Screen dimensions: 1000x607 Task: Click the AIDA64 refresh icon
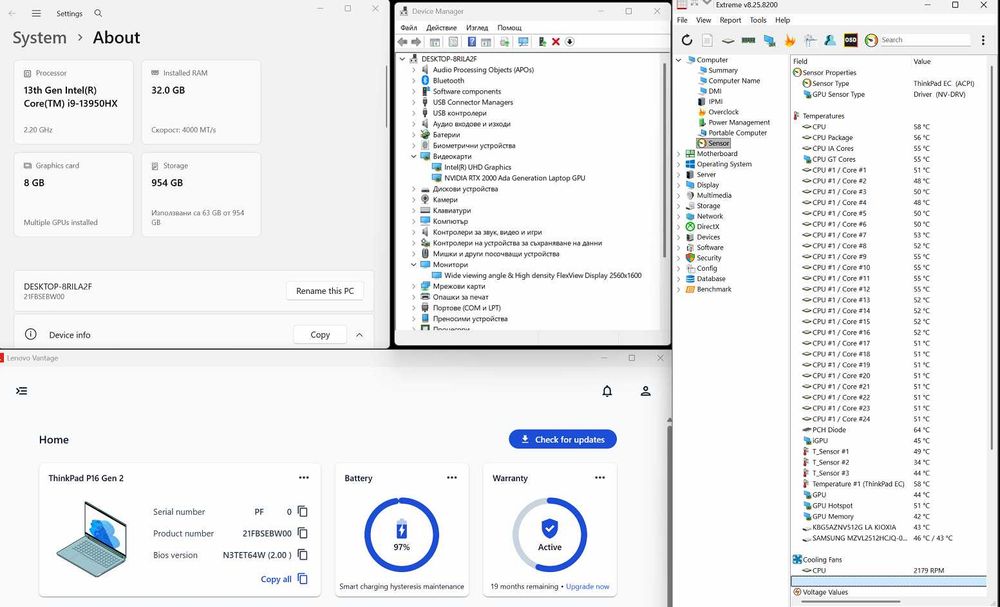pyautogui.click(x=687, y=40)
